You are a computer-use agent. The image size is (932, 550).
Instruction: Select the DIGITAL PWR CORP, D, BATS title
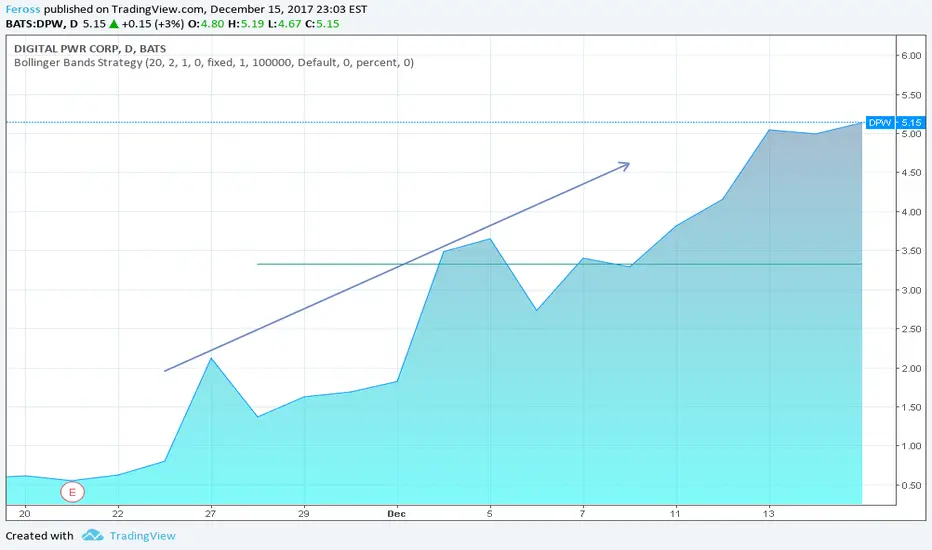tap(90, 49)
